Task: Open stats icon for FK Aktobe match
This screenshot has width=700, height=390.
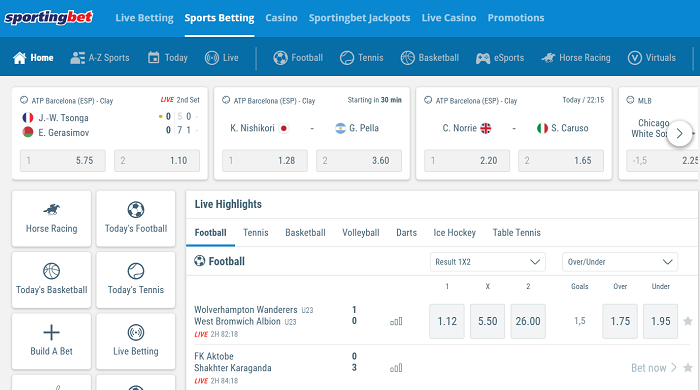Action: (396, 368)
